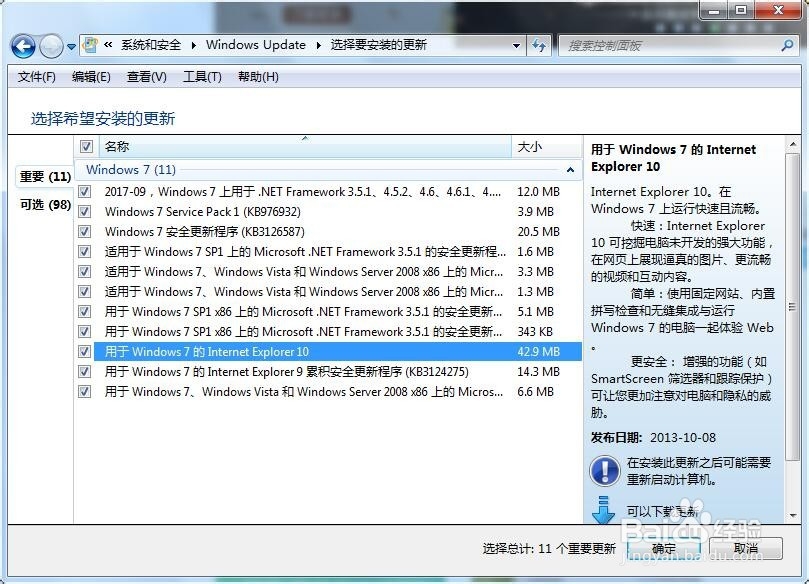This screenshot has height=584, width=809.
Task: Click the restart-required warning icon
Action: [x=605, y=471]
